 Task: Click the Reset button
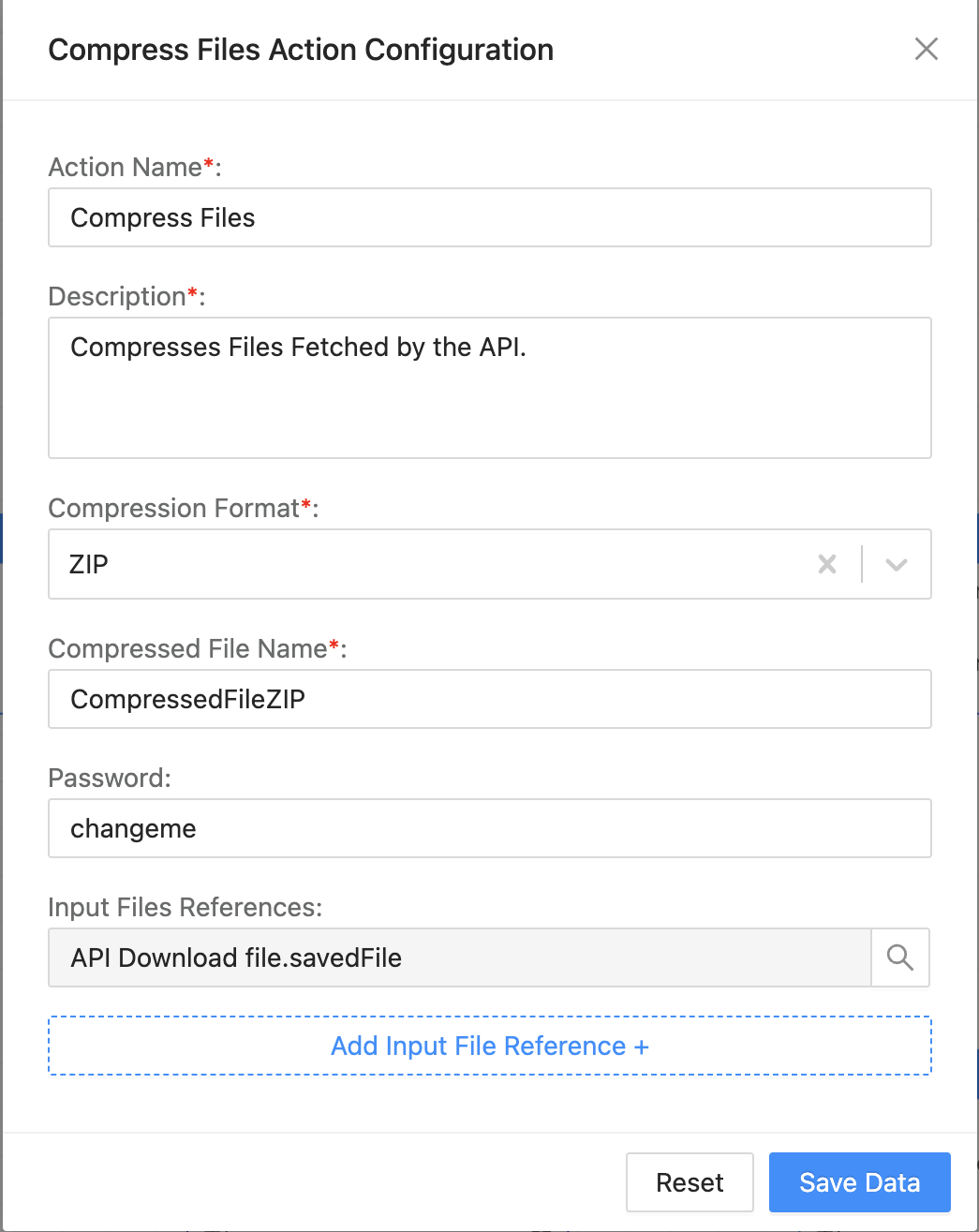tap(690, 1182)
